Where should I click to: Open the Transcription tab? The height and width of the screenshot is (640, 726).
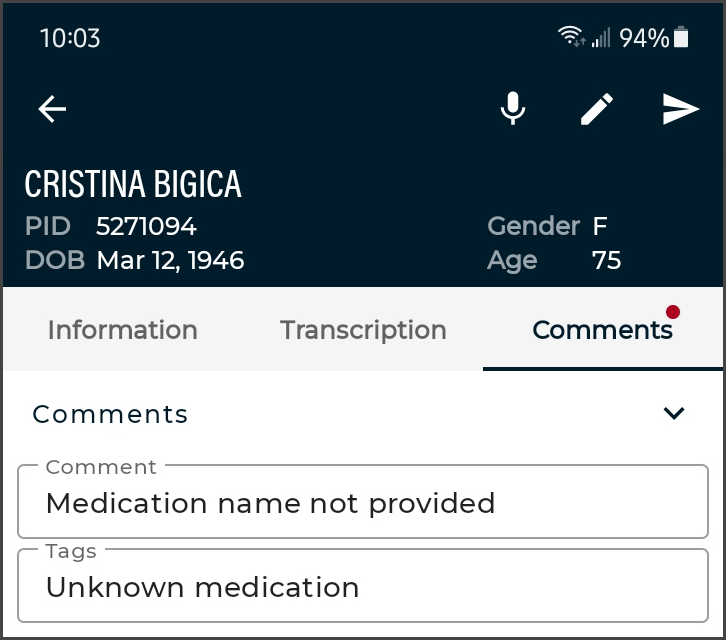[363, 330]
